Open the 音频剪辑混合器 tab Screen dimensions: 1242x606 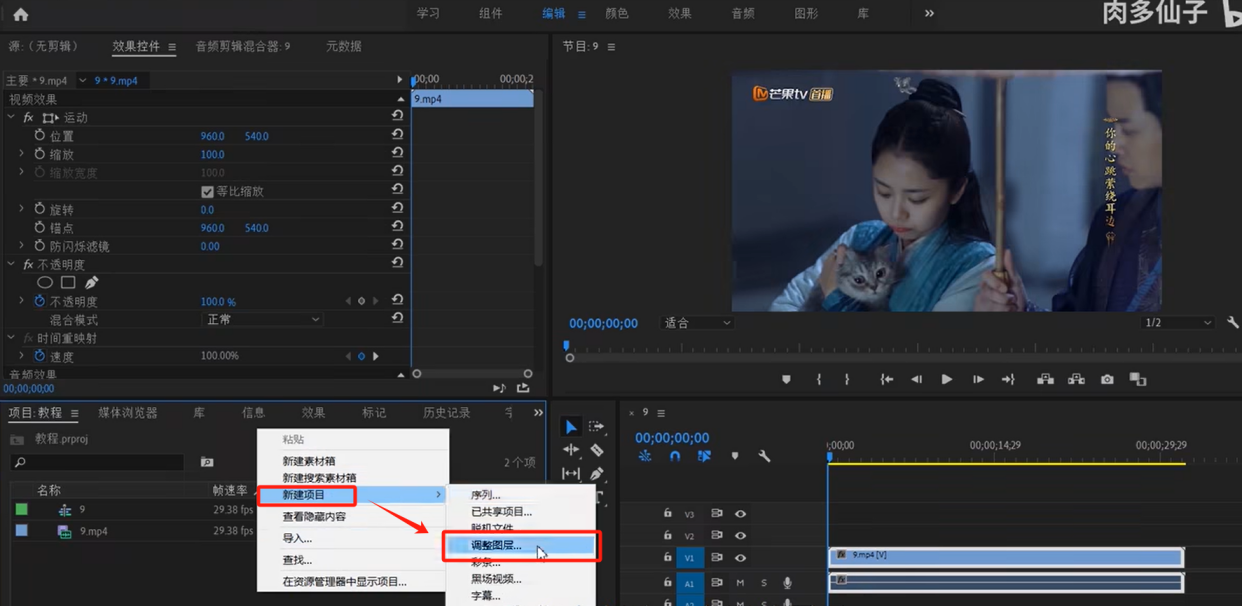tap(243, 46)
